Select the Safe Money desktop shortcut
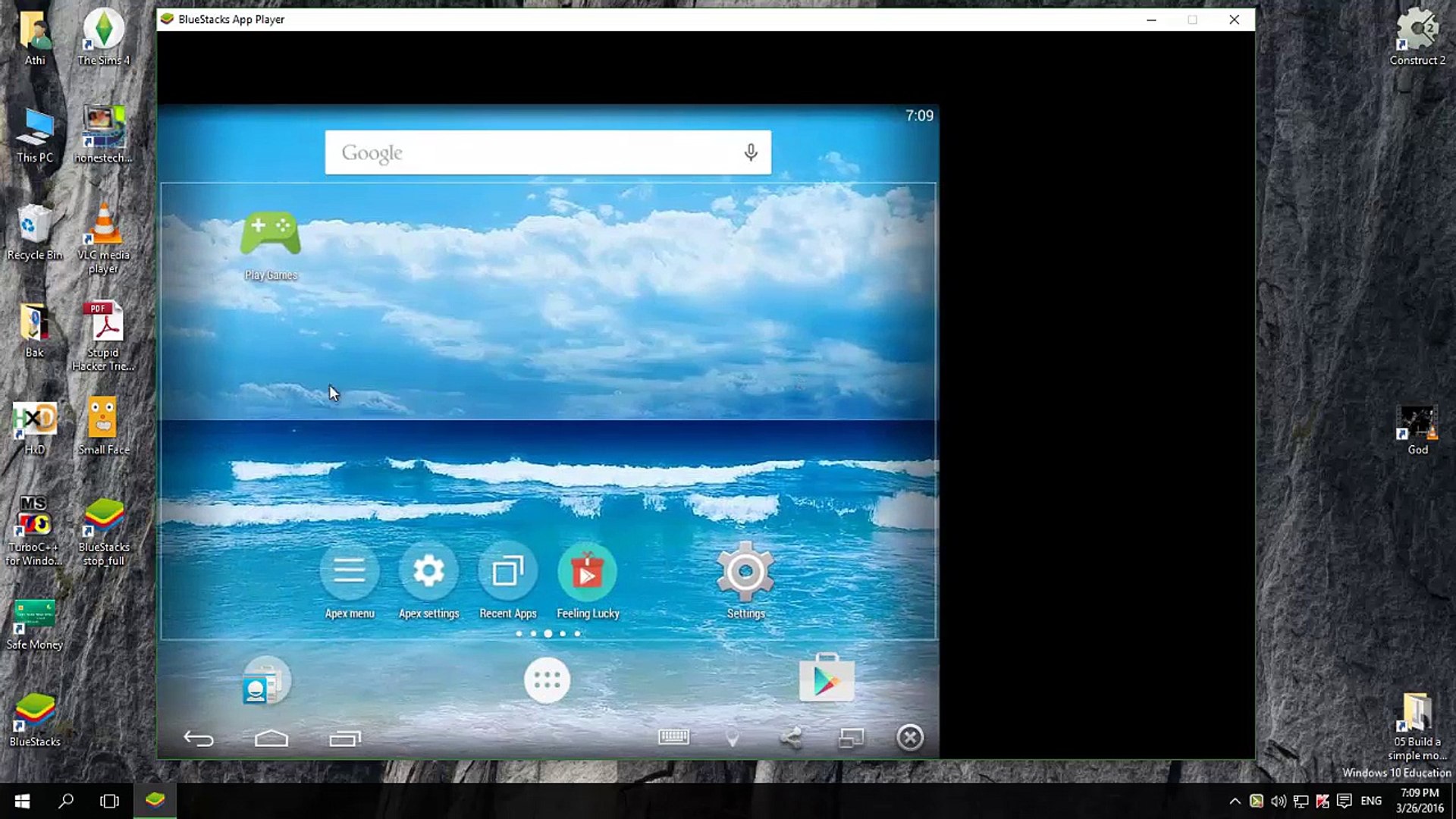 pyautogui.click(x=34, y=624)
